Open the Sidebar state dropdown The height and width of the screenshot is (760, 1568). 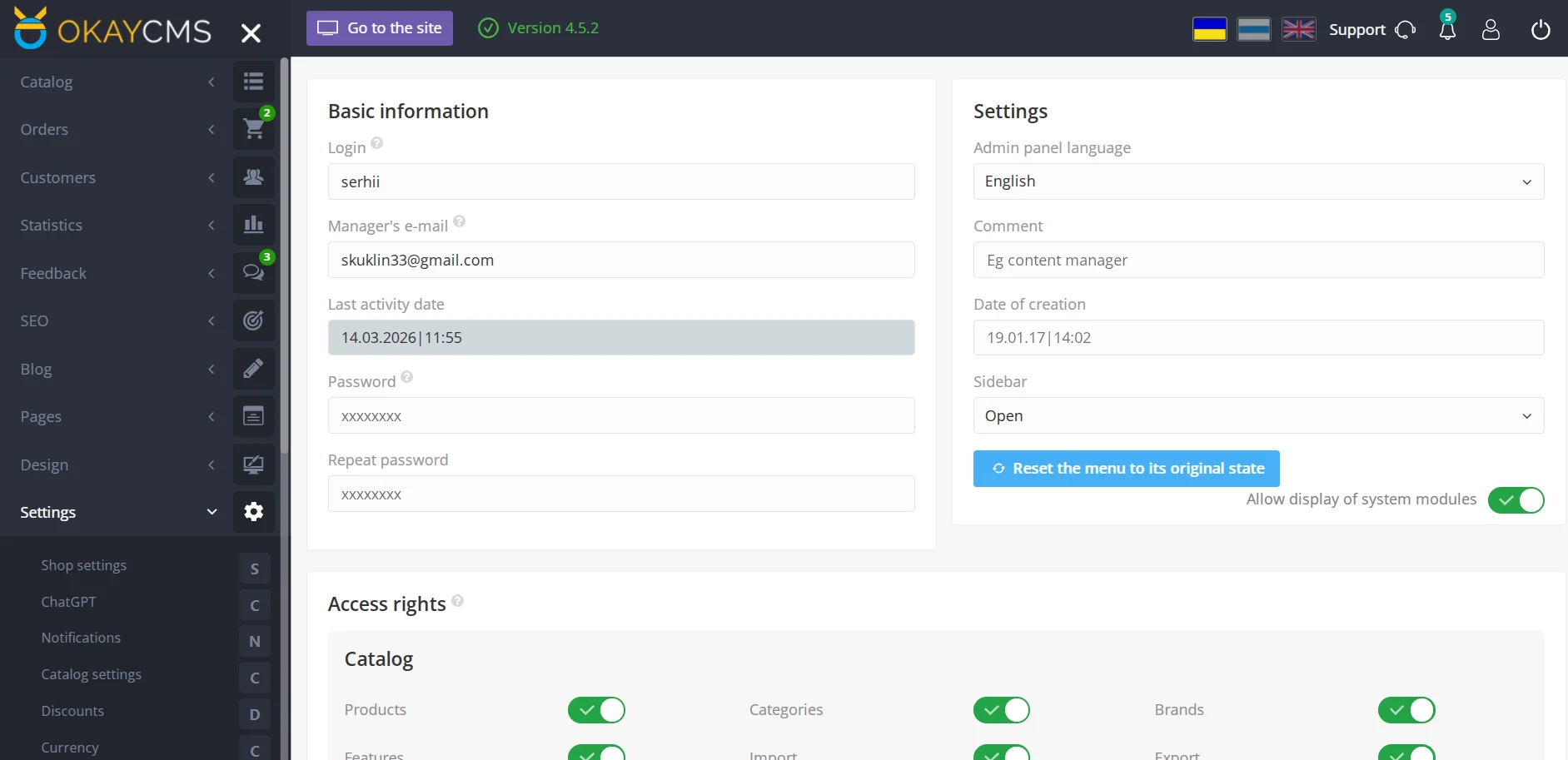1257,415
